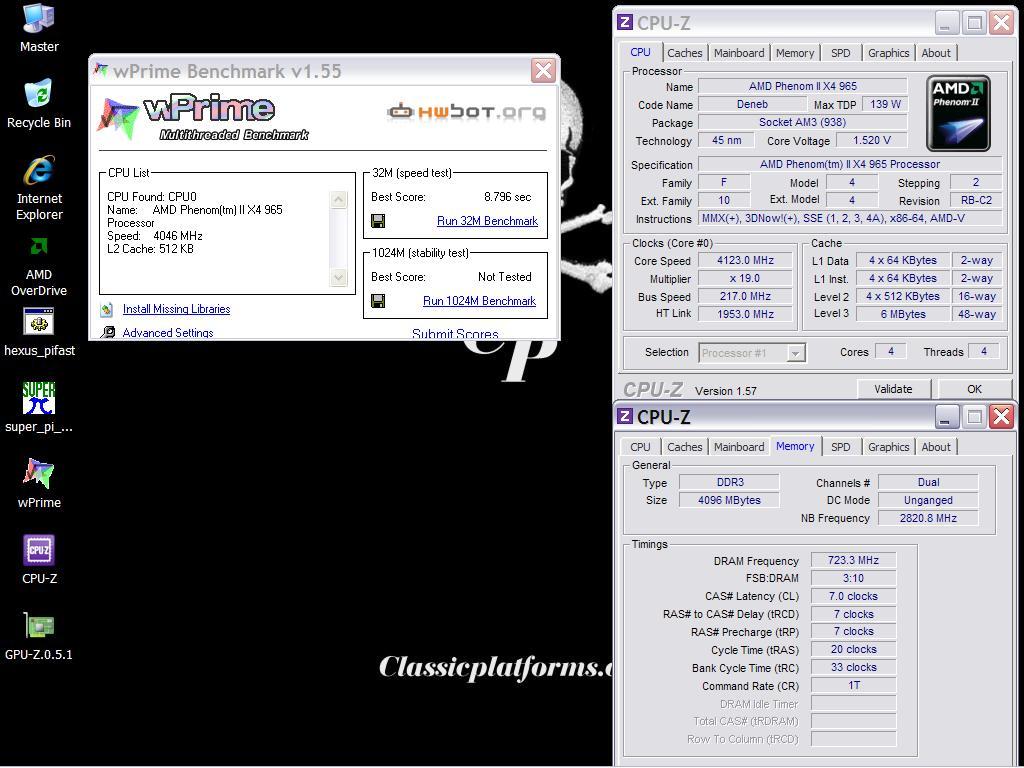Click the floppy save icon beside Run 32M Benchmark

coord(377,221)
